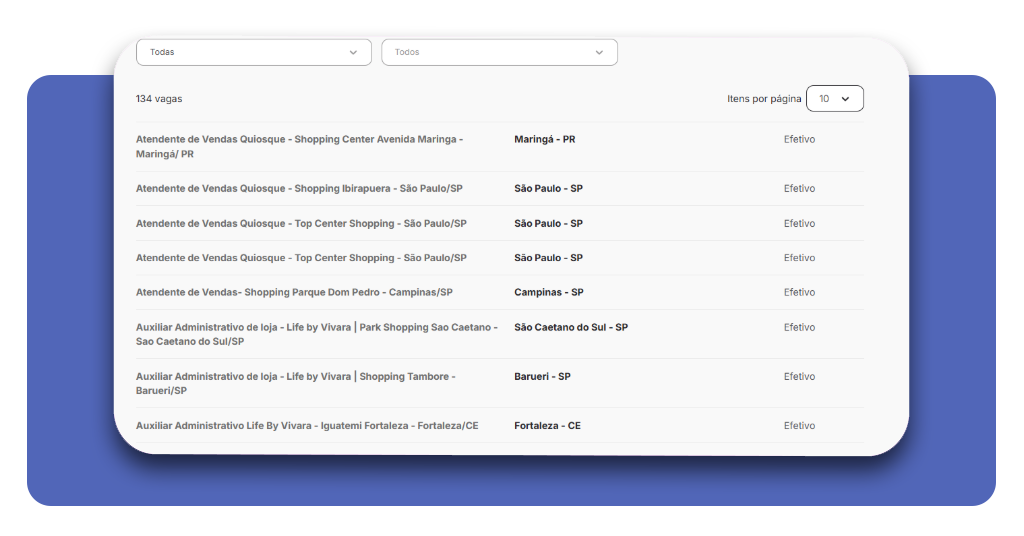
Task: Open the "Todas" filter dropdown
Action: 253,52
